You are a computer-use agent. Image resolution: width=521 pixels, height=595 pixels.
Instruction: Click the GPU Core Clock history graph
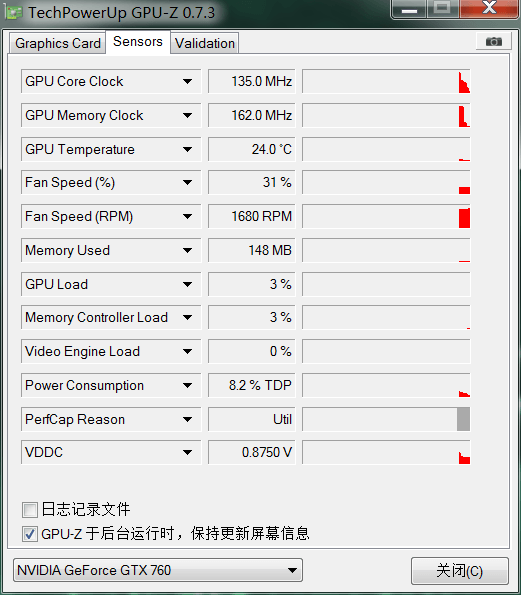click(386, 81)
